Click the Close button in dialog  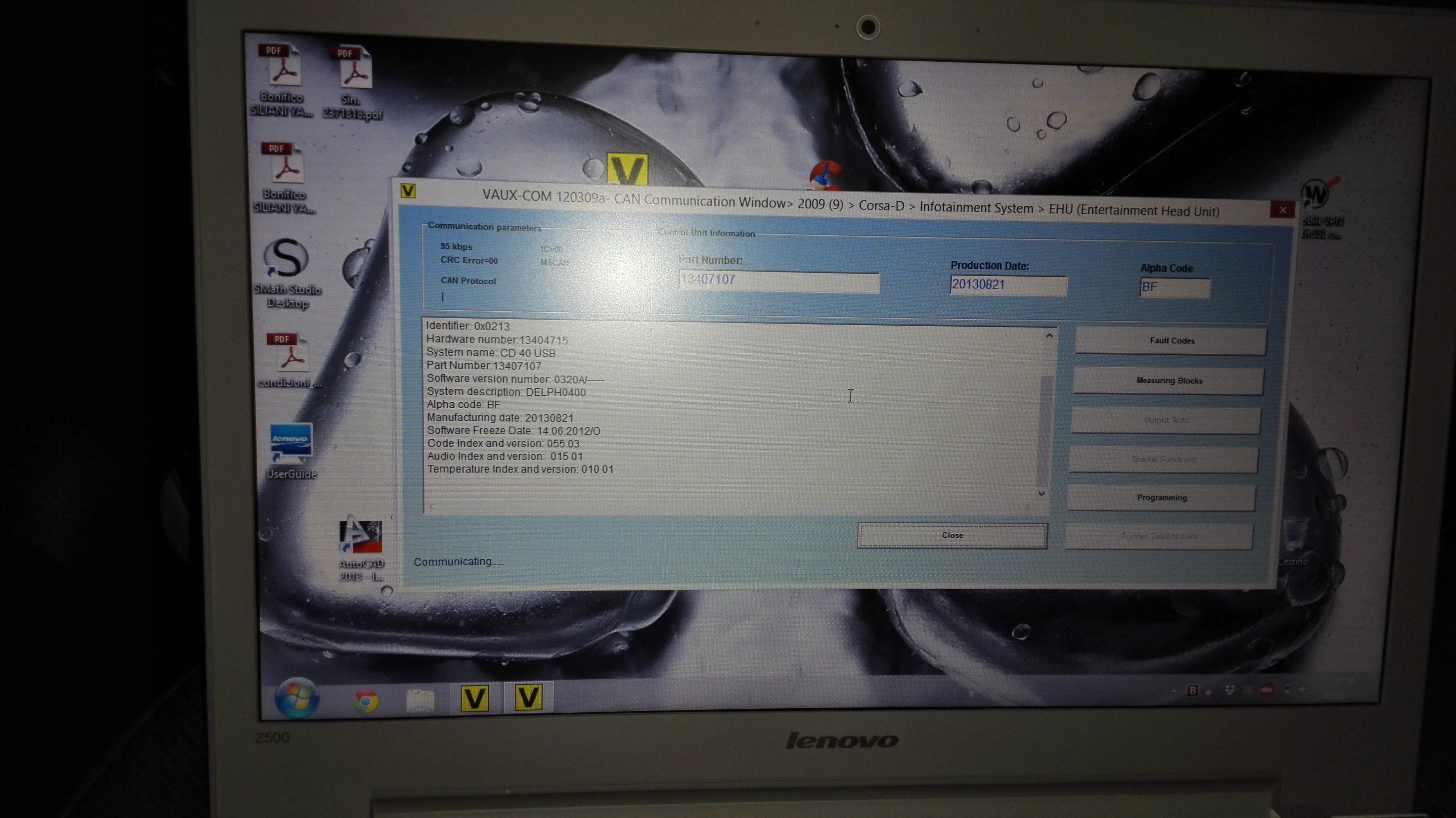(952, 535)
